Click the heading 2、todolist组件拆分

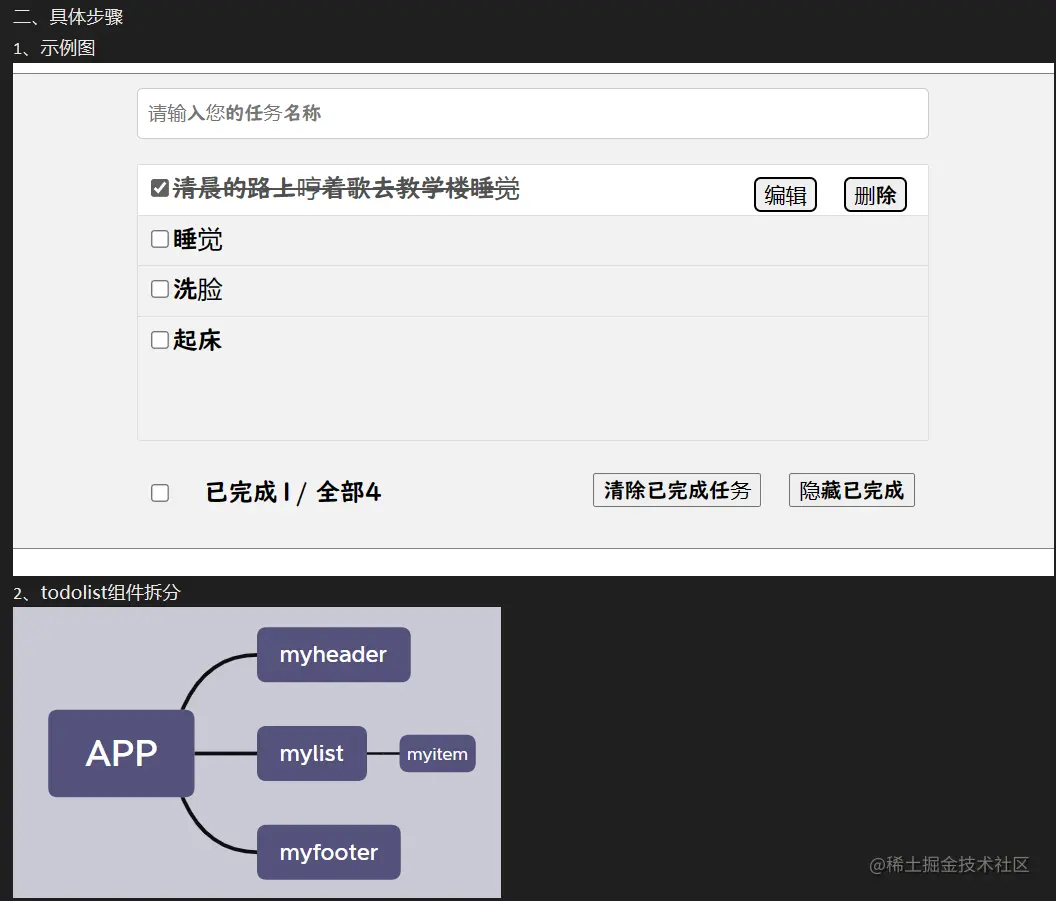(x=97, y=593)
